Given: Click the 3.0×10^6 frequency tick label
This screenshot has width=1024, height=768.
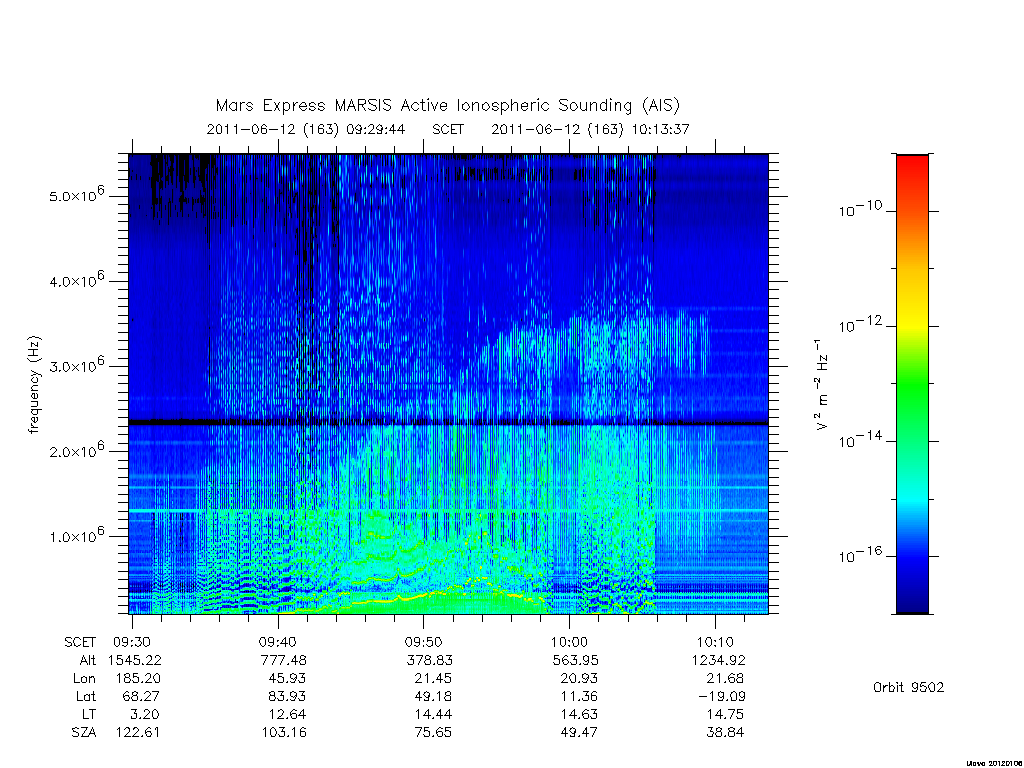Looking at the screenshot, I should coord(76,365).
